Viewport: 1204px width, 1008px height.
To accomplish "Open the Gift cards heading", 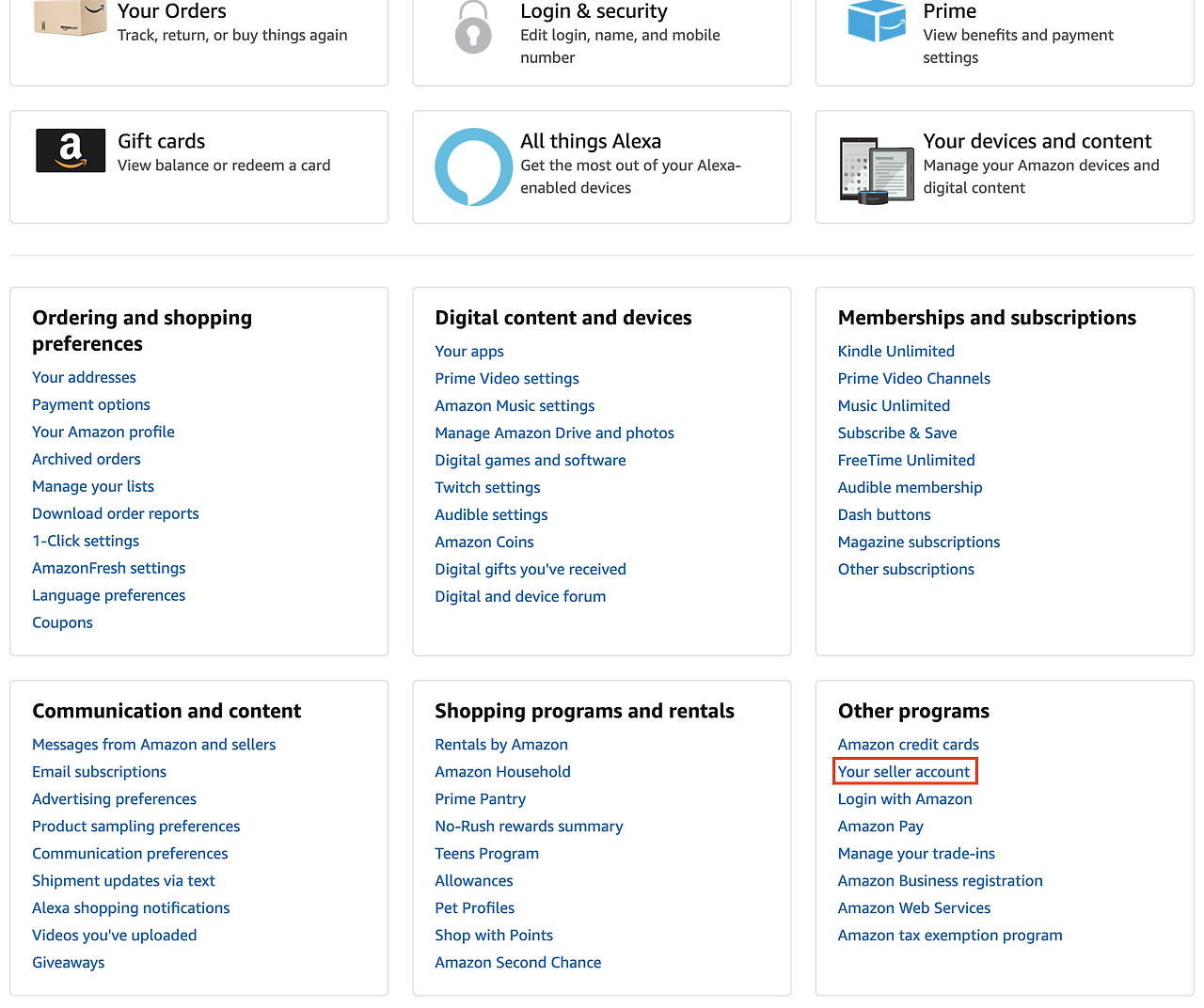I will [x=162, y=141].
